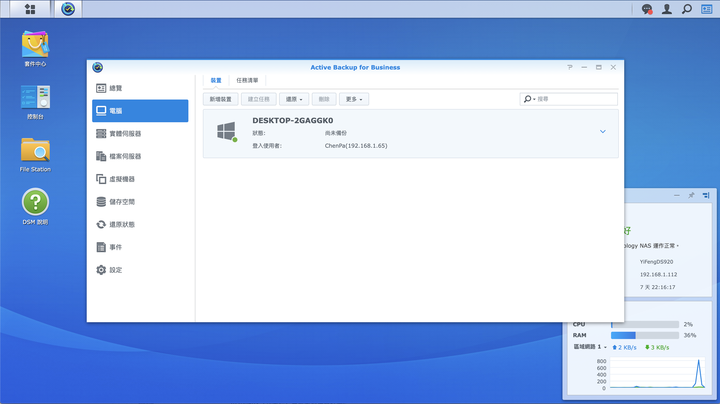Open the DSM main menu grid icon
Image resolution: width=720 pixels, height=404 pixels.
pyautogui.click(x=30, y=9)
